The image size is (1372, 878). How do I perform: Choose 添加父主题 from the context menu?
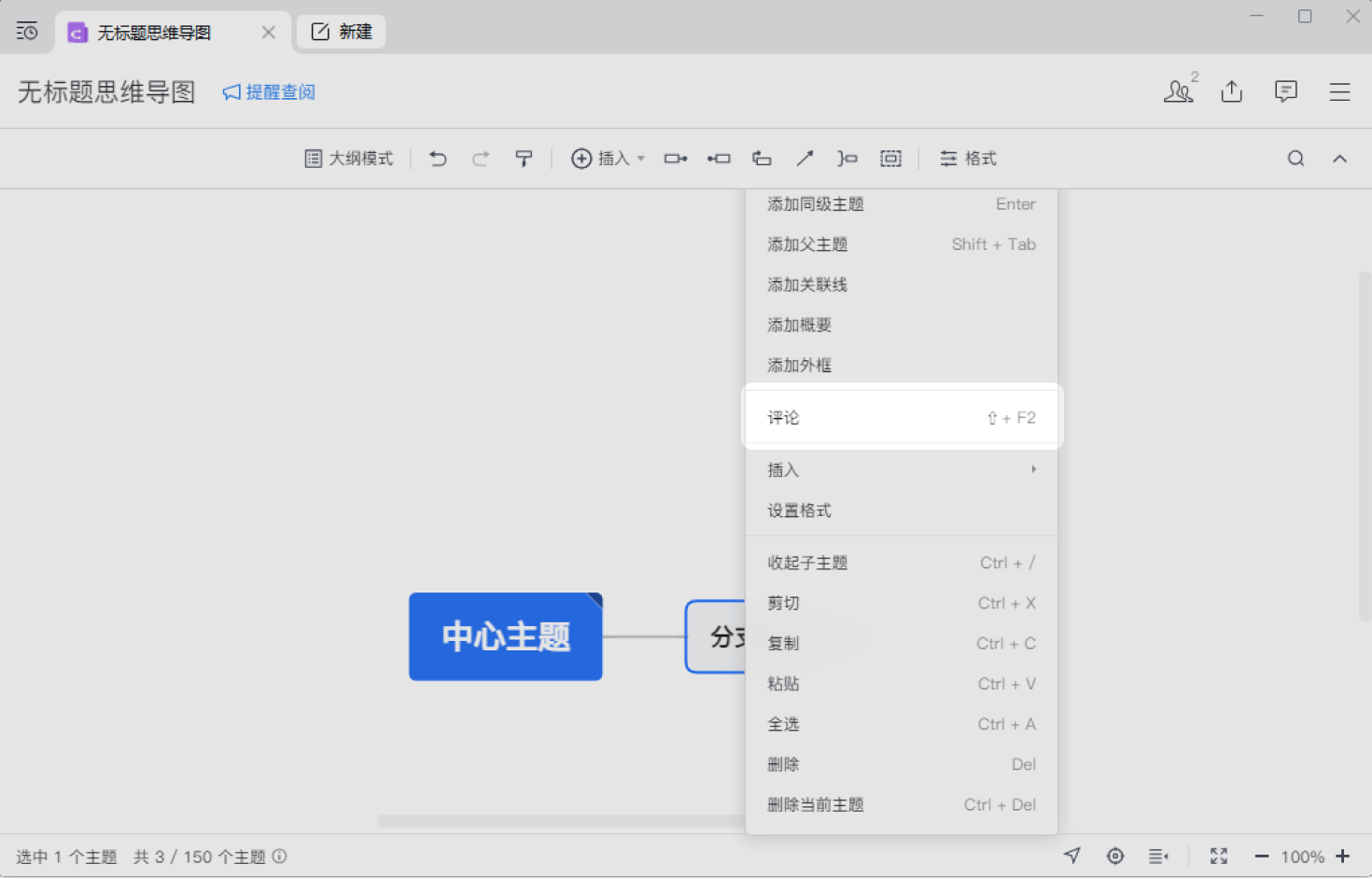click(902, 244)
